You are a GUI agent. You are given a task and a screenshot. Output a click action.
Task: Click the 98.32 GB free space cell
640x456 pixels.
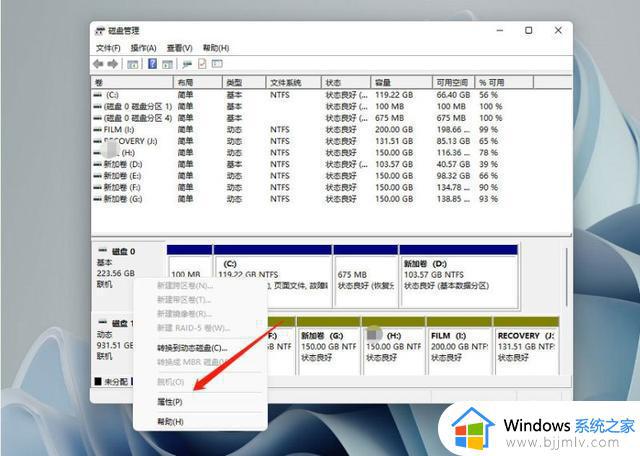coord(453,176)
